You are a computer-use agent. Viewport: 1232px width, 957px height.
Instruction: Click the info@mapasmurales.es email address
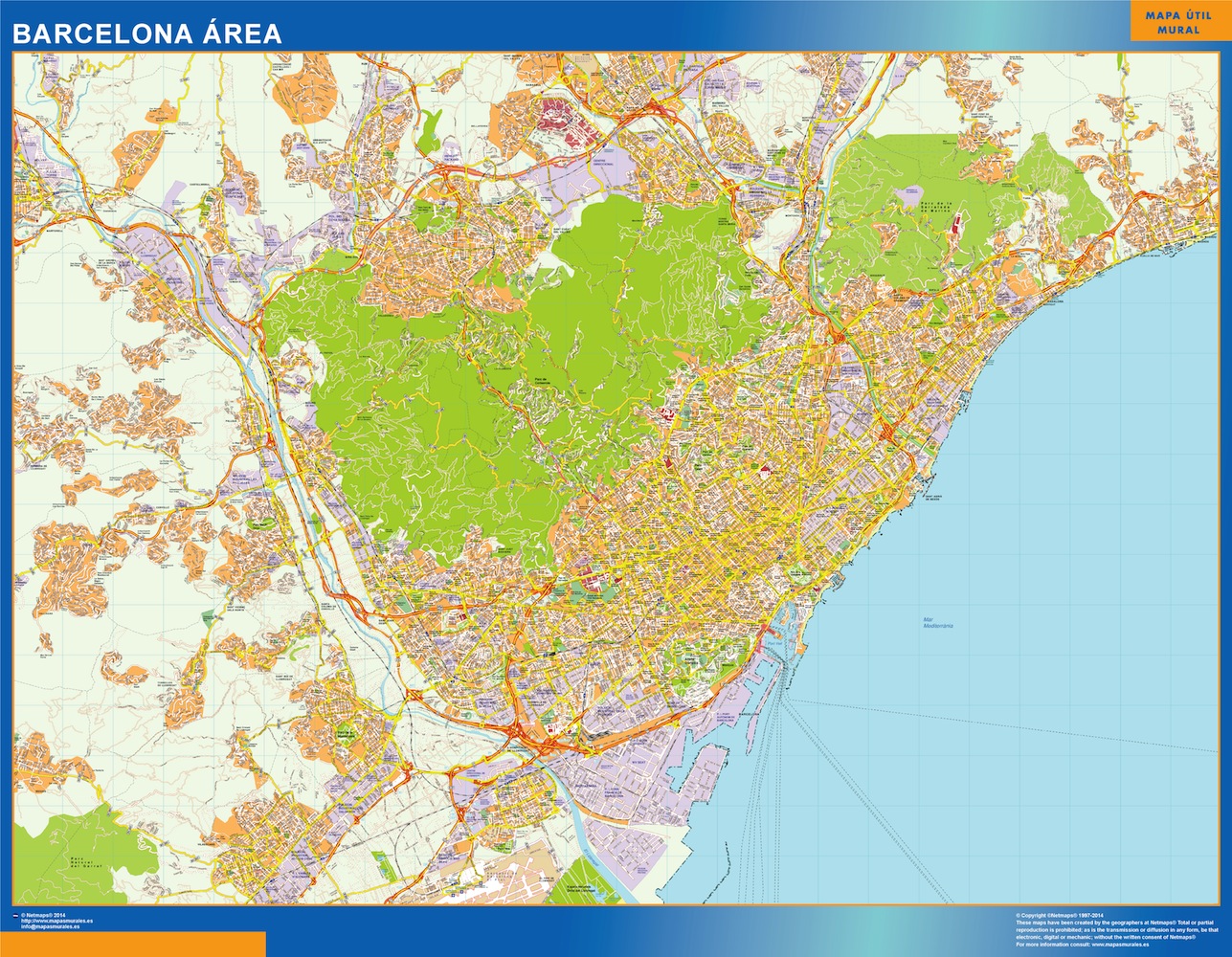(56, 927)
